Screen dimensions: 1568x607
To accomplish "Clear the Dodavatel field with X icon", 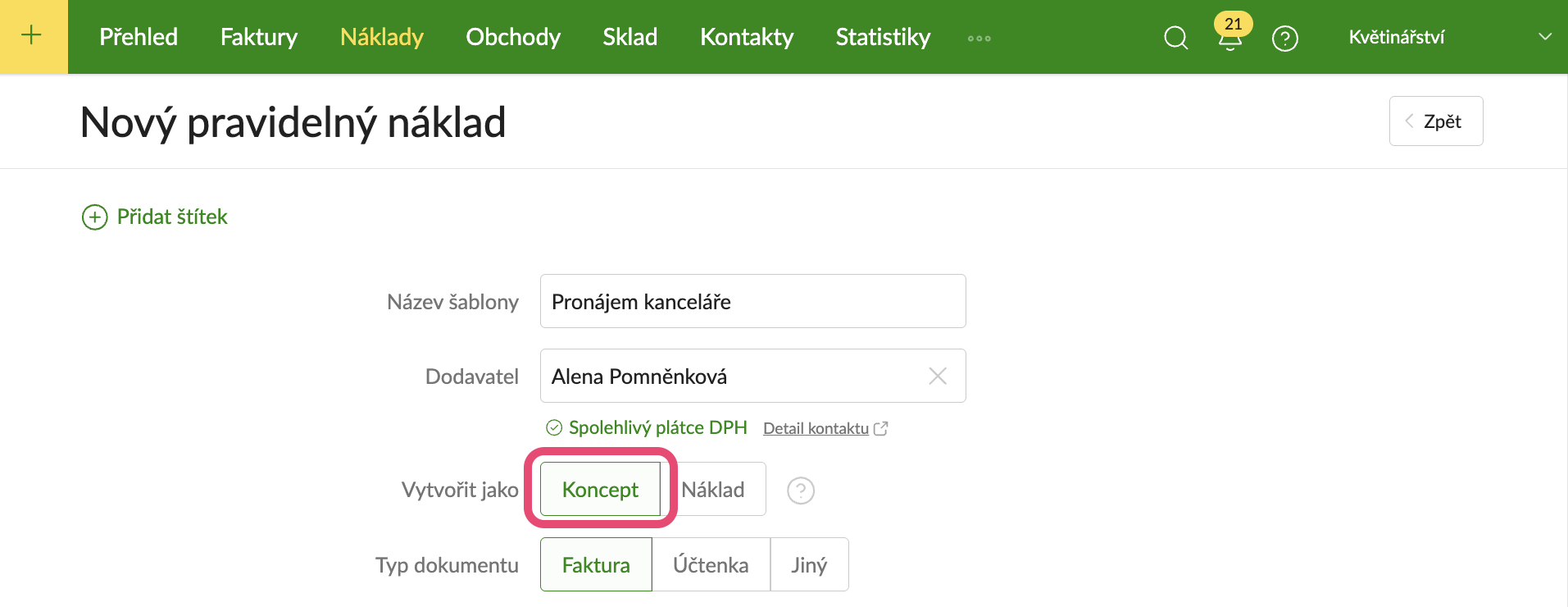I will tap(938, 376).
